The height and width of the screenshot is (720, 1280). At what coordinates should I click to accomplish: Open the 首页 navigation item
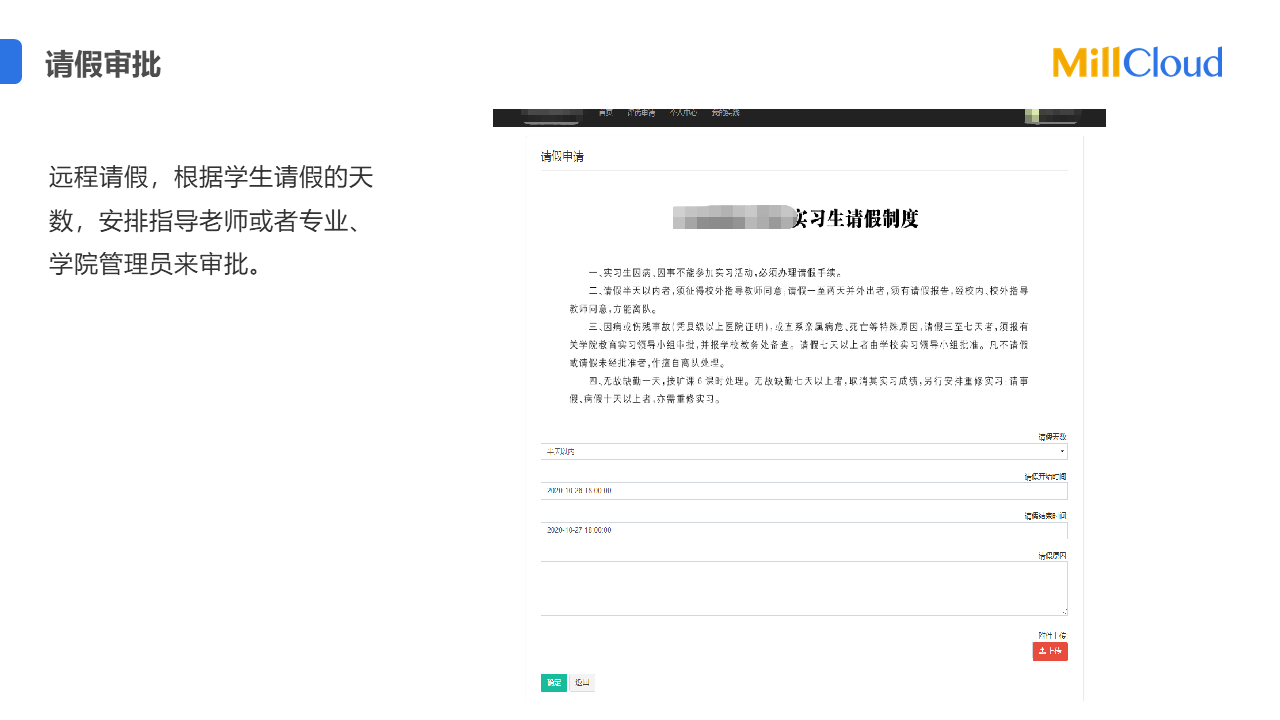pyautogui.click(x=605, y=113)
